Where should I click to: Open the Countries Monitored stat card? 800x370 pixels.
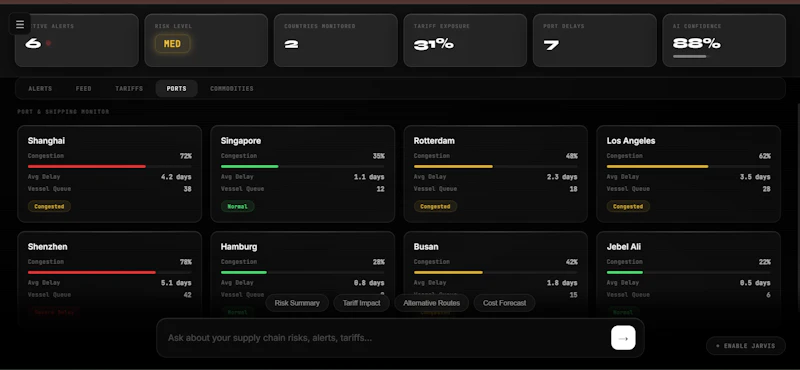coord(336,40)
